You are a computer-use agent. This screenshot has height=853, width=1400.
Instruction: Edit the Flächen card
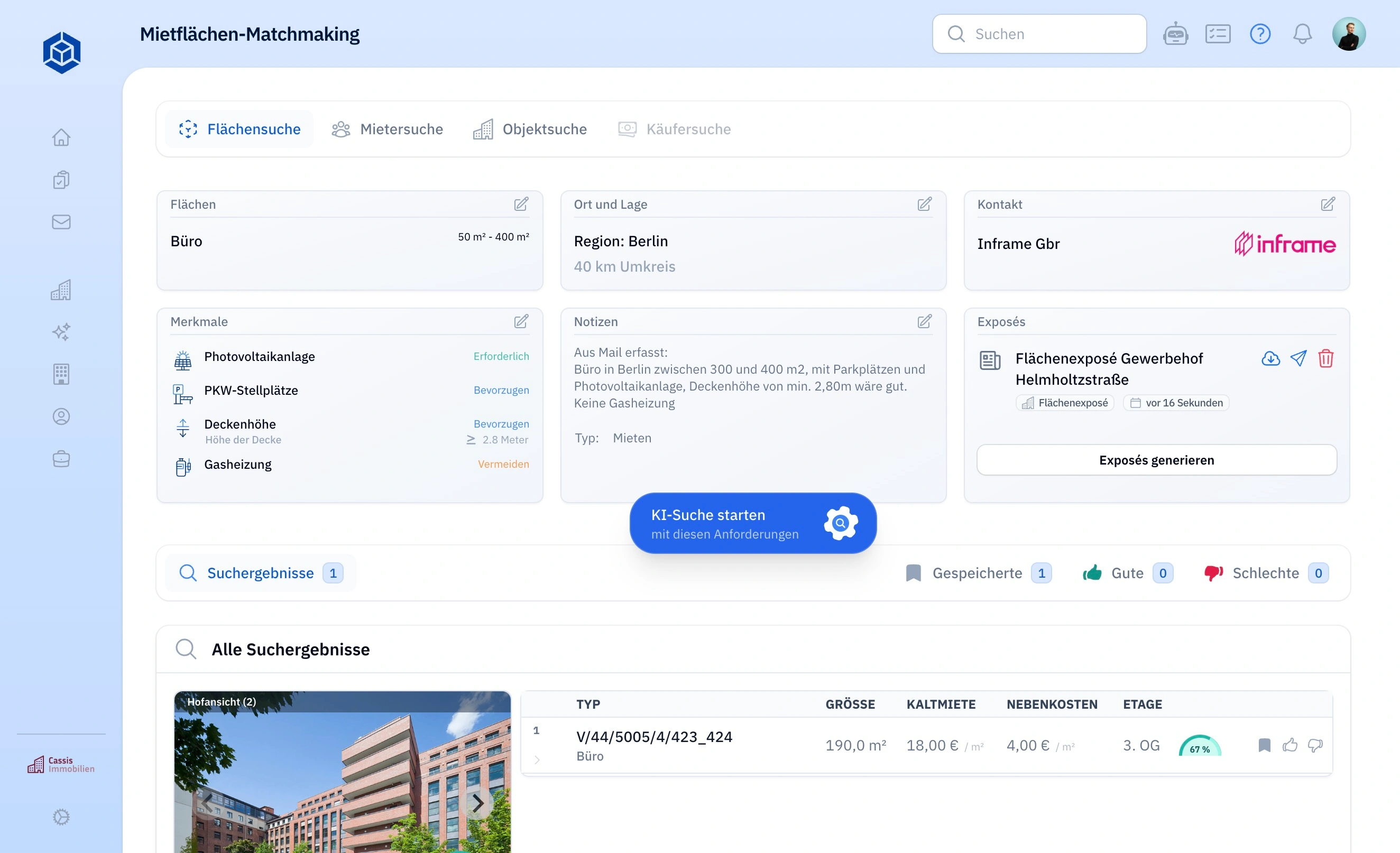tap(522, 205)
